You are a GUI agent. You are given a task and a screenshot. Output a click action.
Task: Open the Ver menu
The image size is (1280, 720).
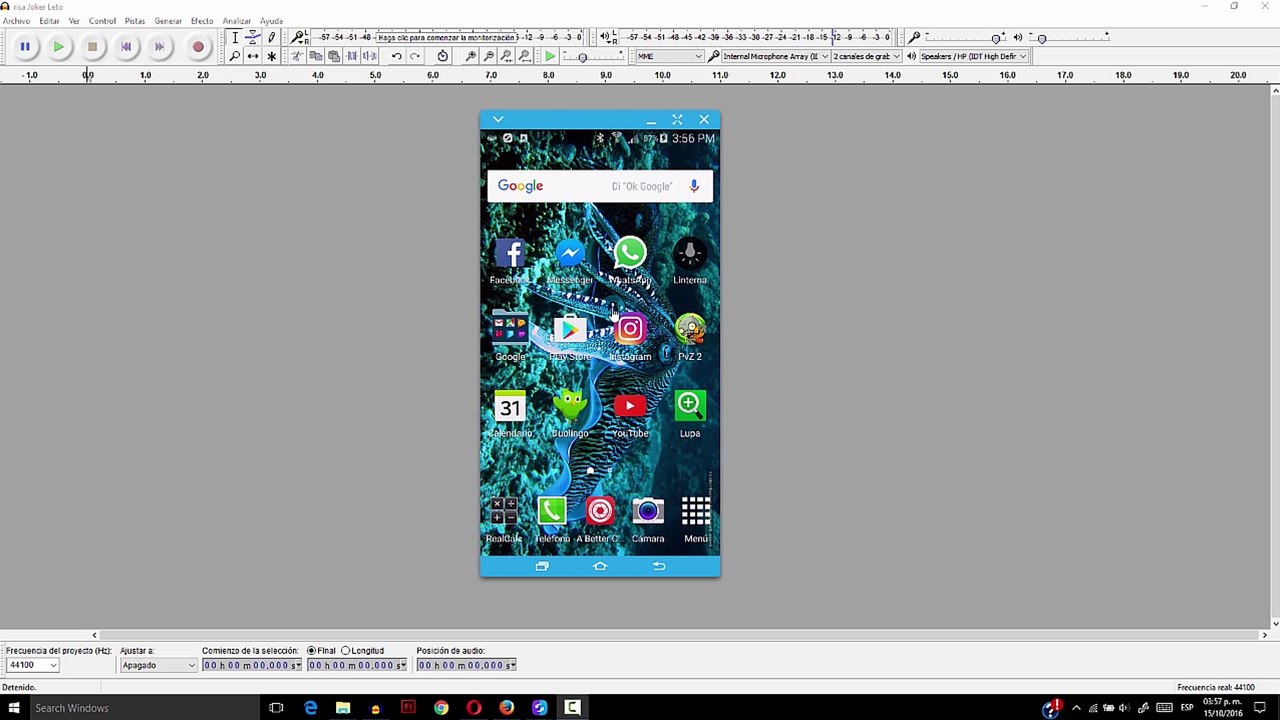[74, 21]
